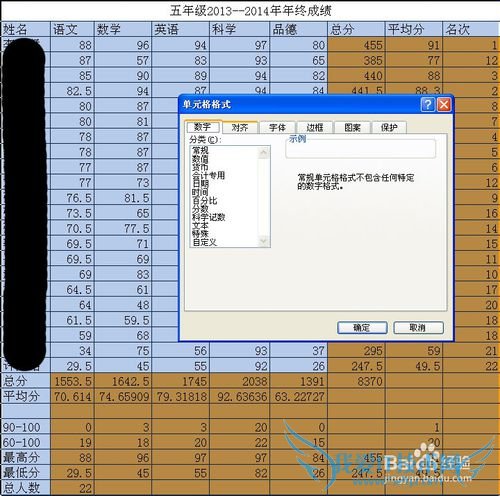Click the title 五年级2013--2014年年终成绩

[x=251, y=11]
